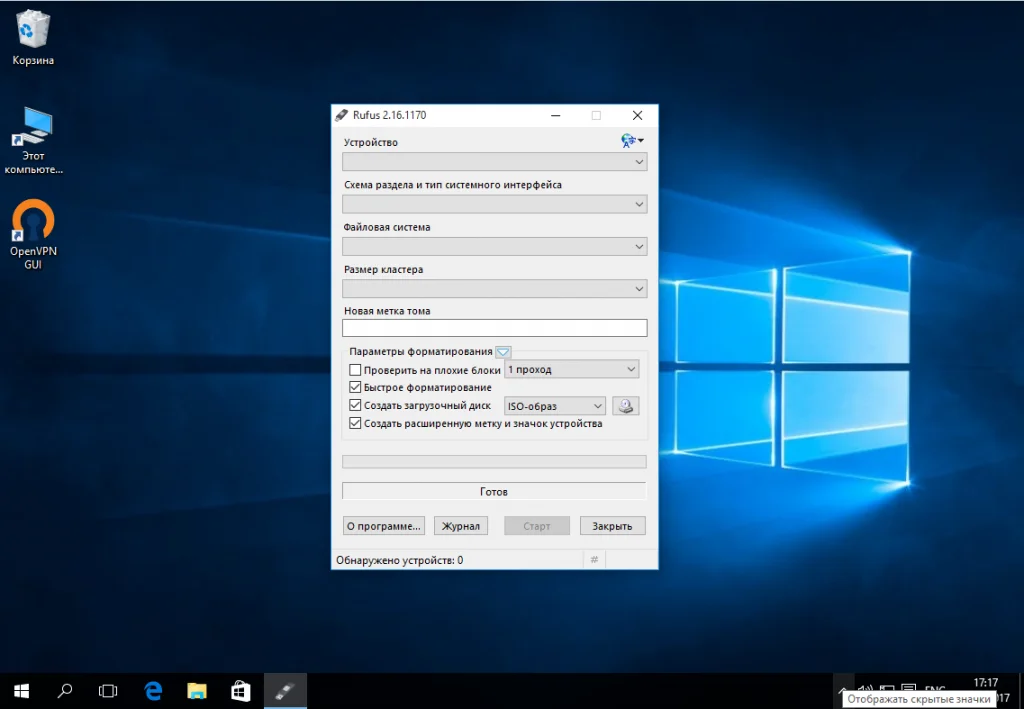Toggle the create bootable disk checkbox
This screenshot has height=709, width=1024.
point(355,406)
